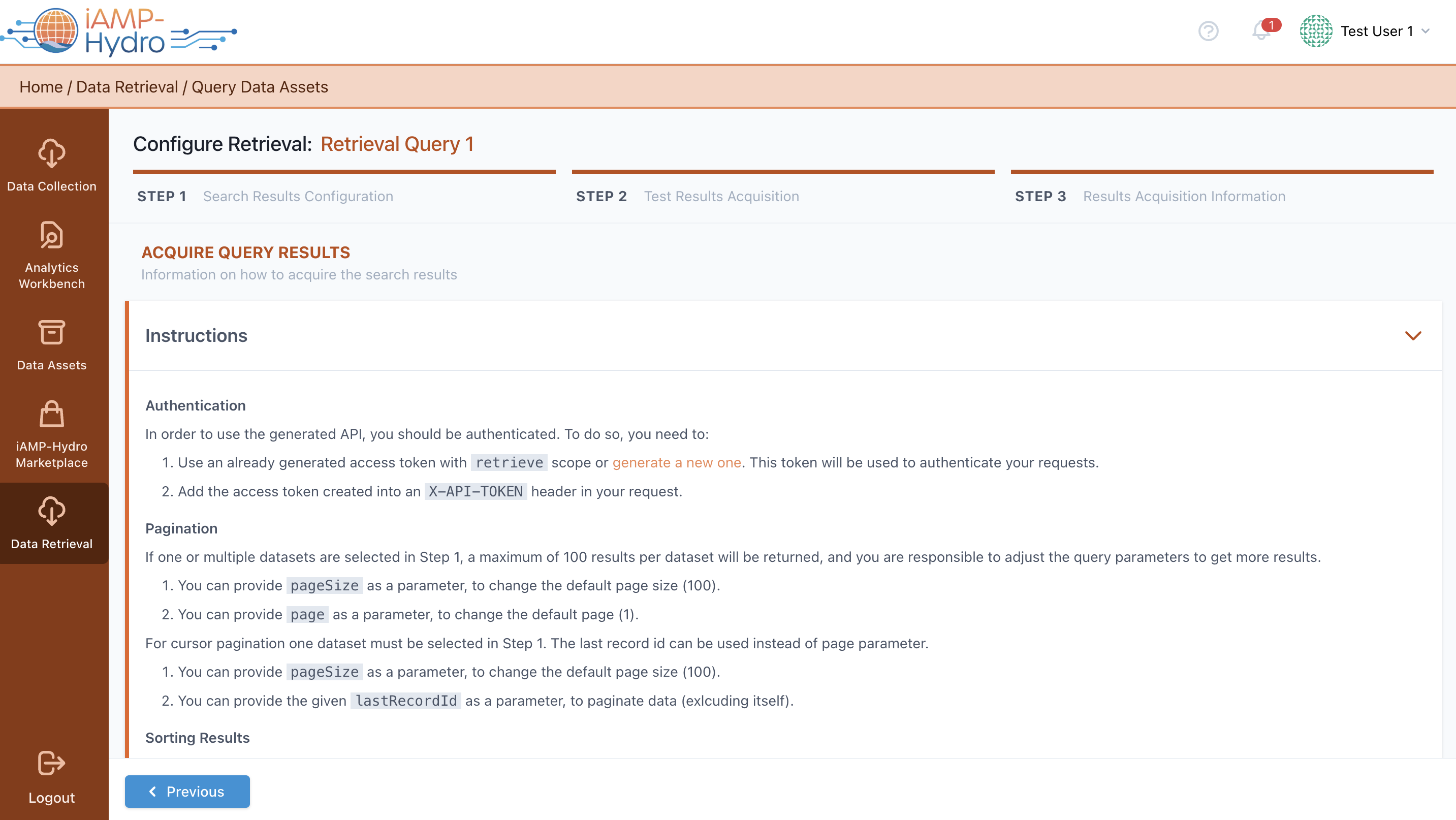Image resolution: width=1456 pixels, height=820 pixels.
Task: Open Data Assets archive icon
Action: click(51, 332)
